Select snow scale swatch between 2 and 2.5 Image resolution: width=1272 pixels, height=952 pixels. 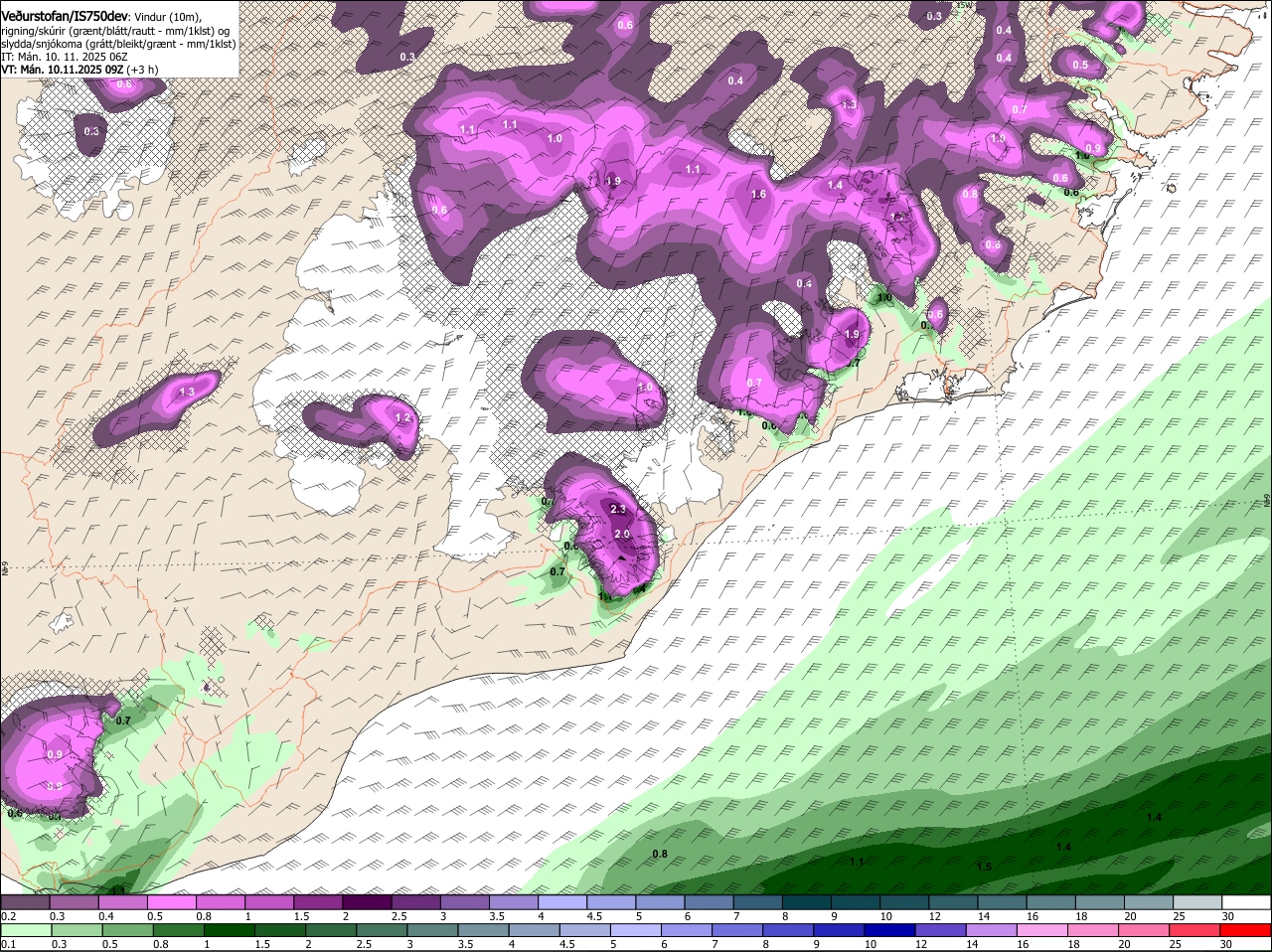coord(367,903)
